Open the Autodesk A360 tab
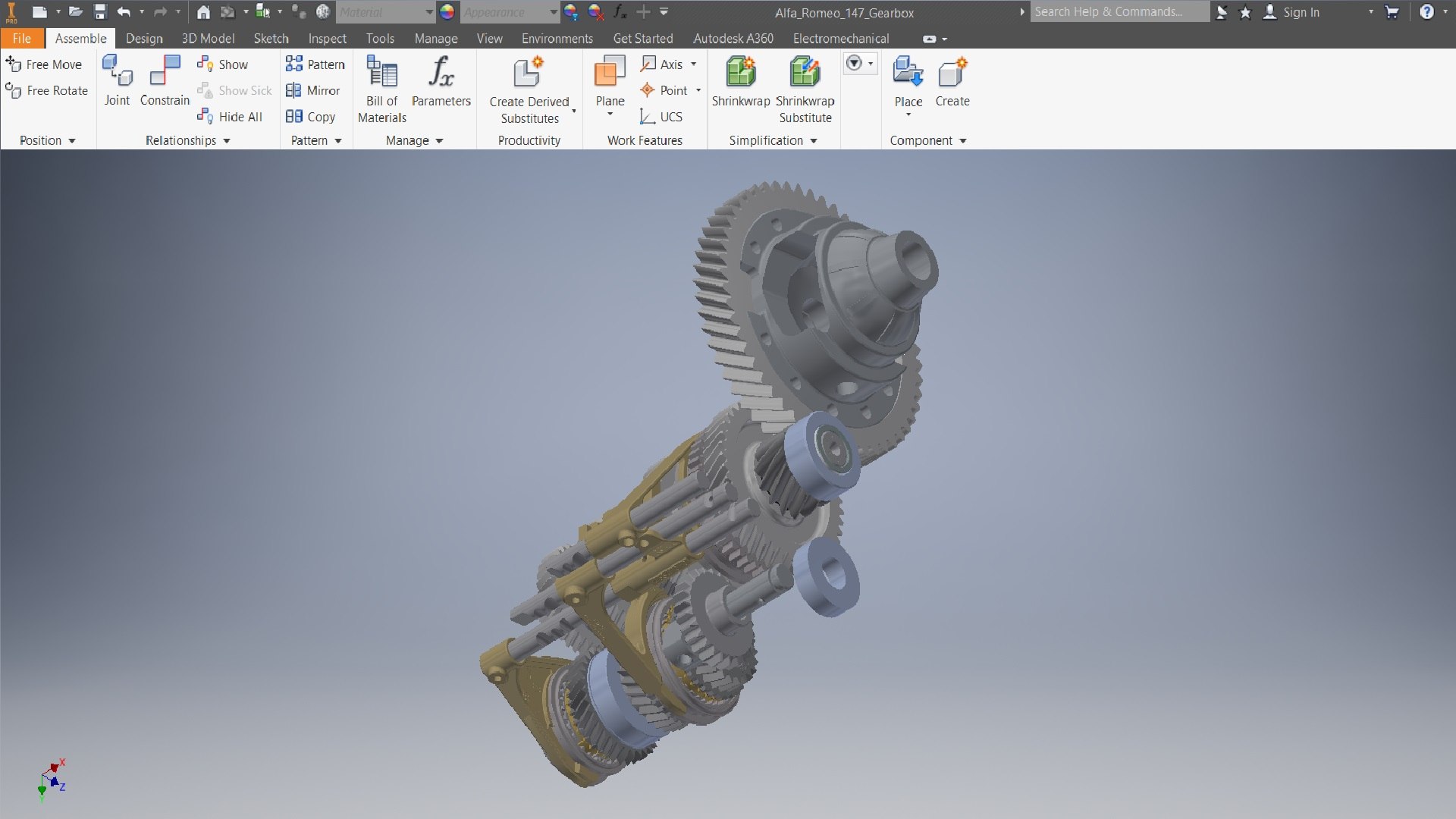This screenshot has height=819, width=1456. coord(733,39)
